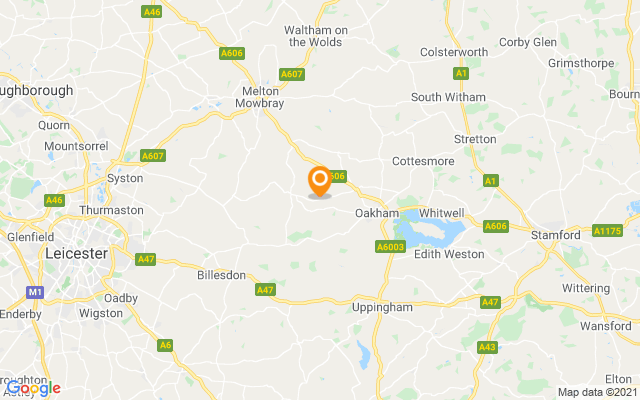Click the A1175 road badge near Stamford
The image size is (640, 400).
point(607,231)
